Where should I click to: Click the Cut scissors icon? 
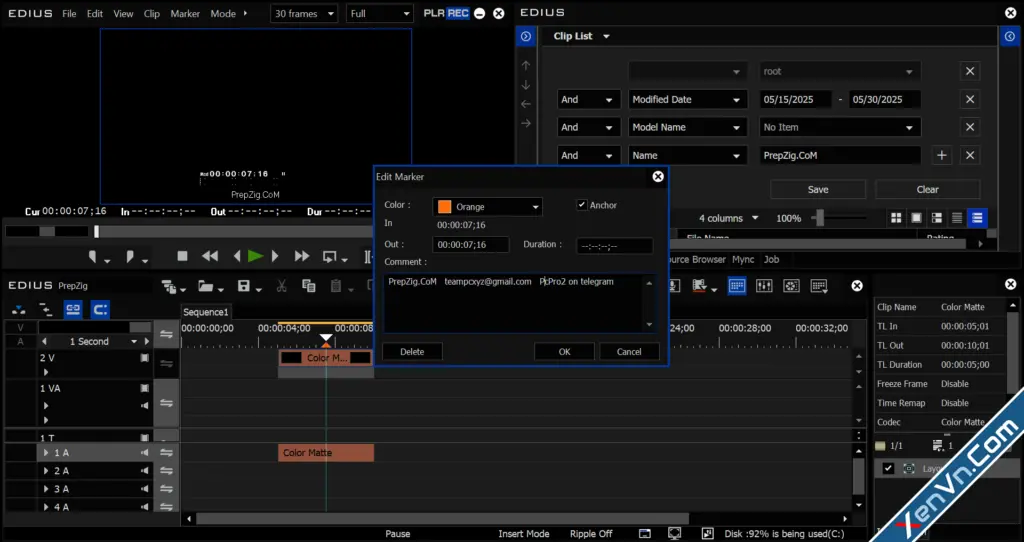coord(281,286)
